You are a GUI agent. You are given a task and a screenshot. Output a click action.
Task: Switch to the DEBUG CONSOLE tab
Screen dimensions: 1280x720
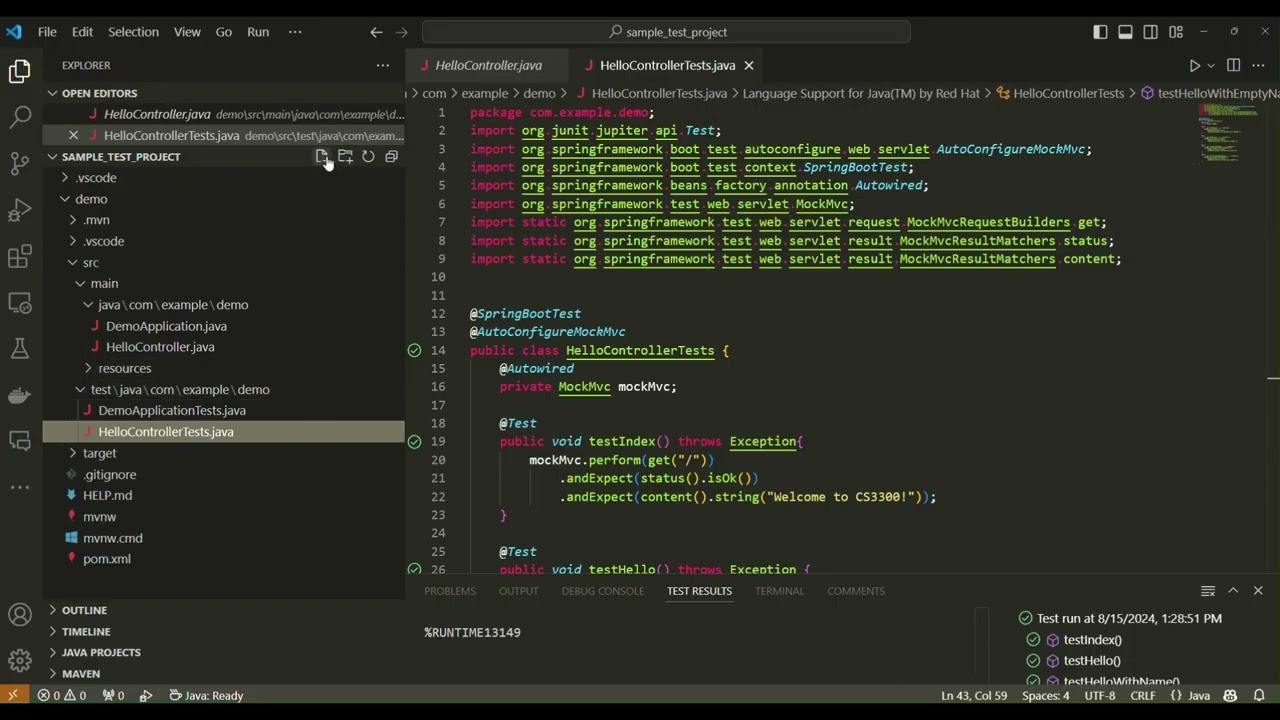point(603,591)
